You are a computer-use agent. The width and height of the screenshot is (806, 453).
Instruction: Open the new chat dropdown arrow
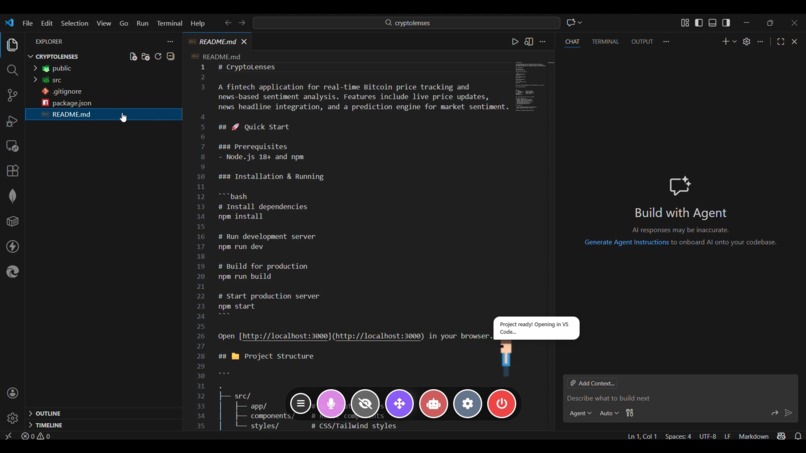coord(735,42)
